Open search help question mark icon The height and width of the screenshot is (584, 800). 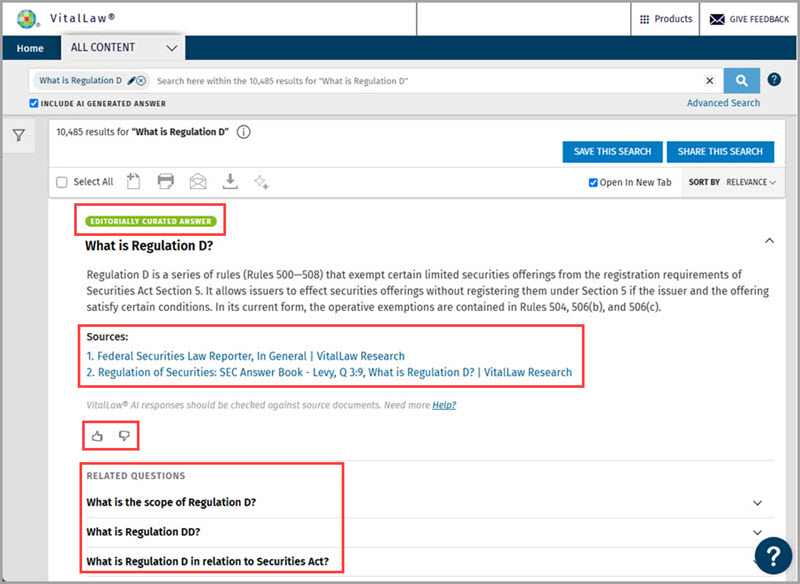click(774, 80)
